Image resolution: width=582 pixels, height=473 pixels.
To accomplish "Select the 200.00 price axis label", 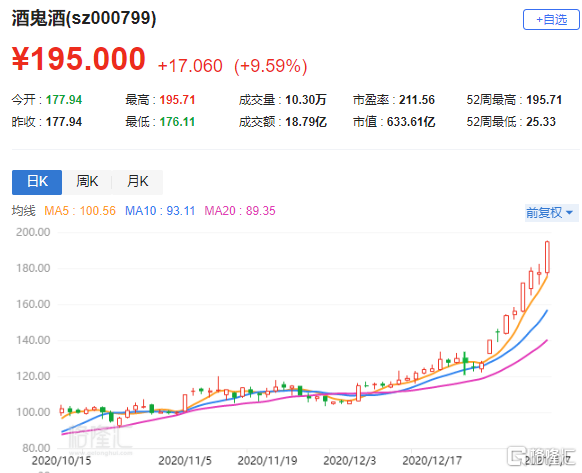I will (33, 232).
